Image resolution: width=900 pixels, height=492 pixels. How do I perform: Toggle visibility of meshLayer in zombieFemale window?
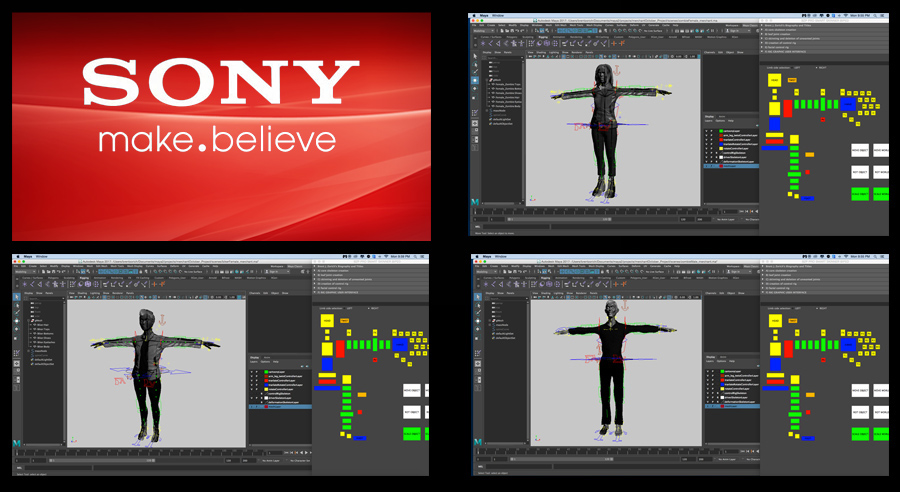pos(707,166)
